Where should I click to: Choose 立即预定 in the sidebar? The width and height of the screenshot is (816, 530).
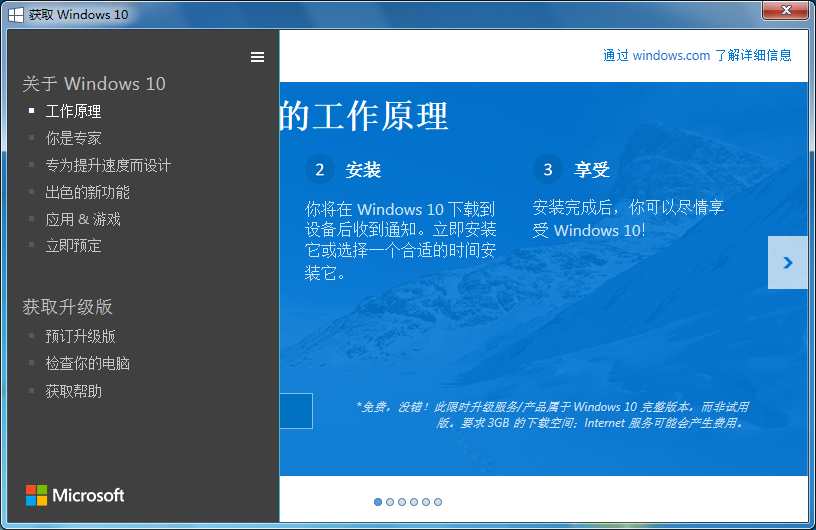73,245
